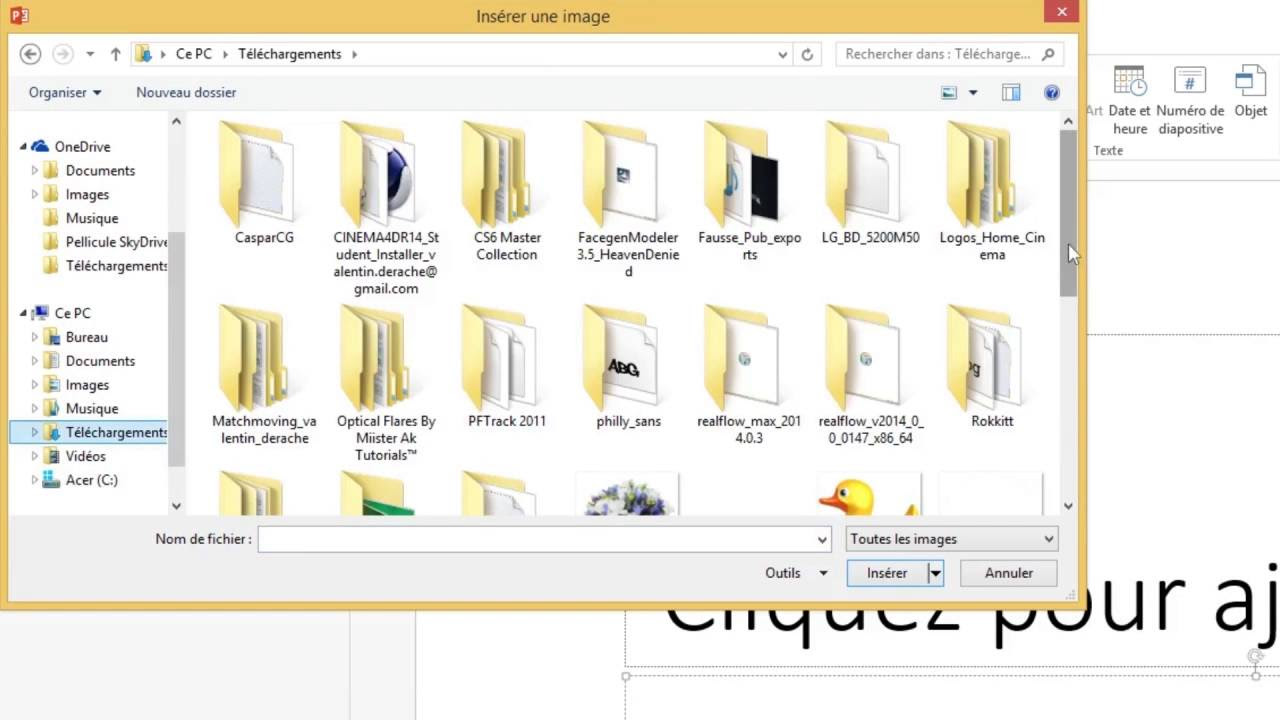Open address bar history dropdown

click(x=783, y=55)
